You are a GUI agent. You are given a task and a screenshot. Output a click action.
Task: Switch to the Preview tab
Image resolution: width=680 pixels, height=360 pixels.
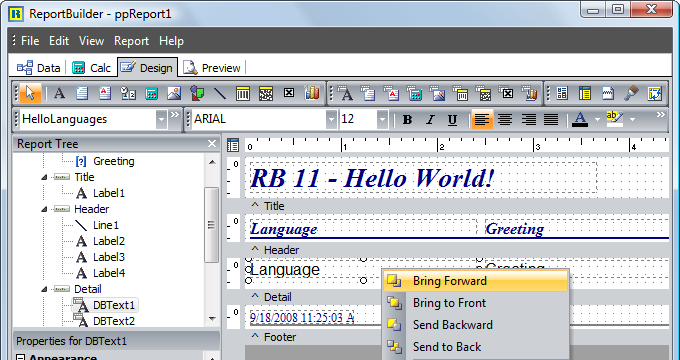coord(212,68)
